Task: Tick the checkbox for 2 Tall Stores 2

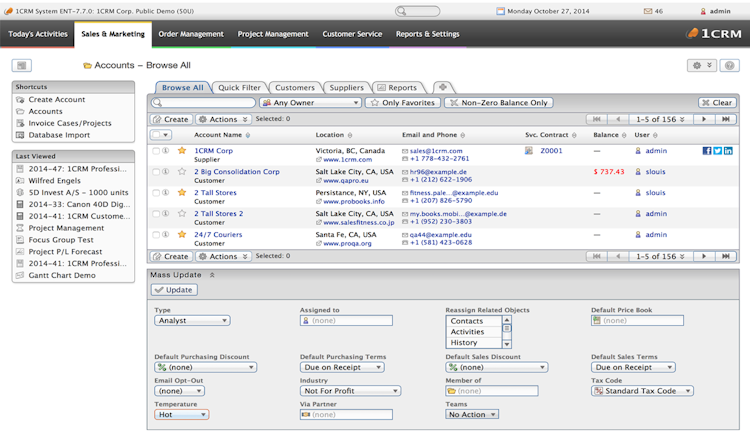Action: point(156,214)
